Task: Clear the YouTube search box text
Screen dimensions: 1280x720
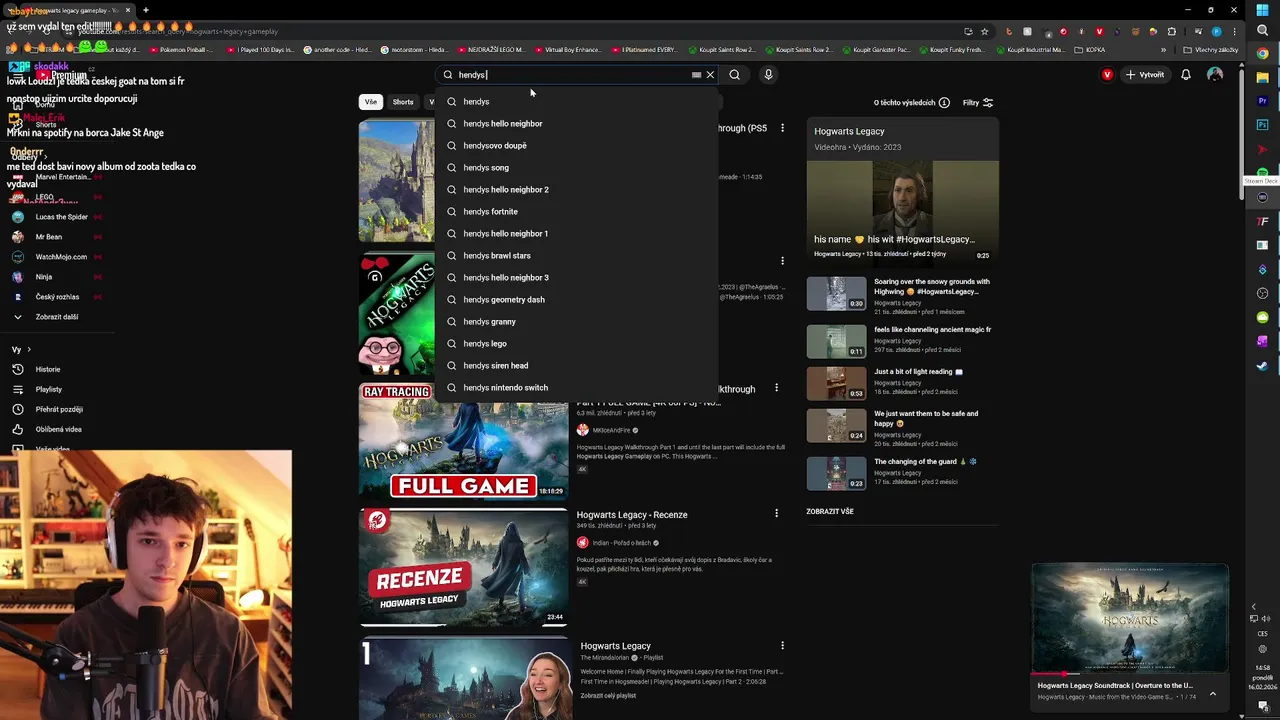Action: 710,75
